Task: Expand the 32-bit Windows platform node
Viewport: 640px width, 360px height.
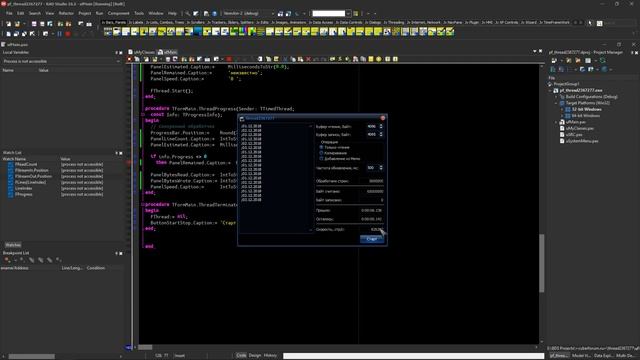Action: (x=562, y=109)
